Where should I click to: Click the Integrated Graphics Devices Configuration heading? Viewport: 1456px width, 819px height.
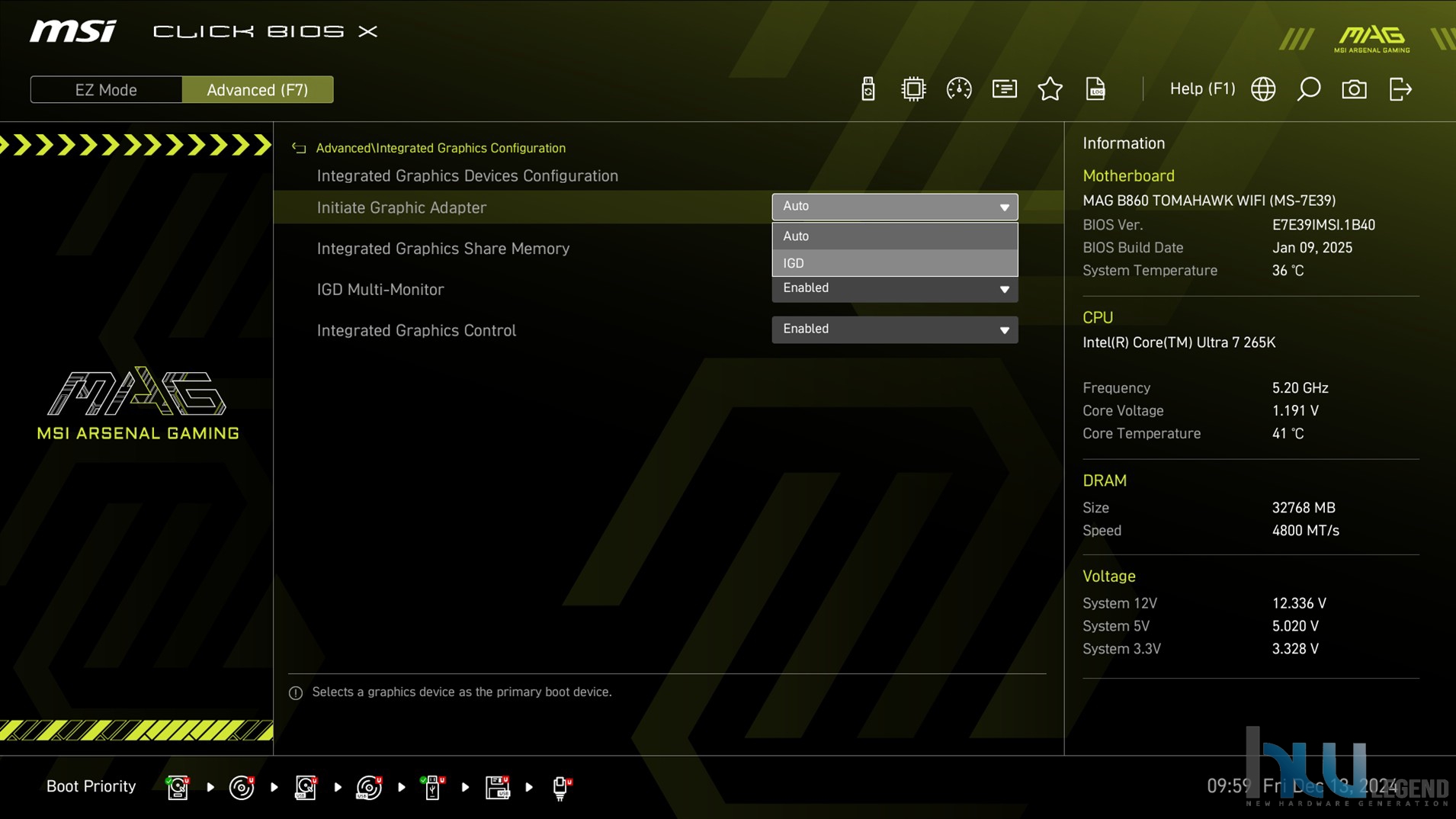(x=467, y=176)
